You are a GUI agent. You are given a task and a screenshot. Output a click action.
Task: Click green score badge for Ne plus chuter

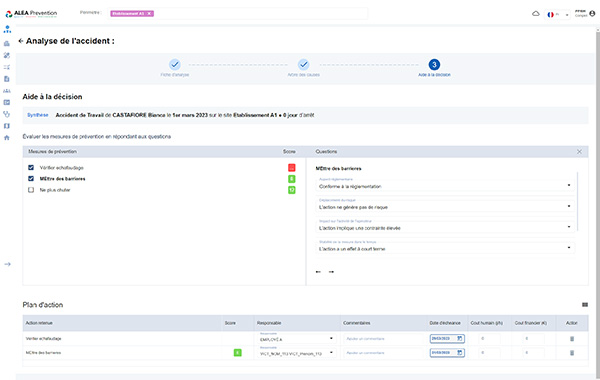292,190
